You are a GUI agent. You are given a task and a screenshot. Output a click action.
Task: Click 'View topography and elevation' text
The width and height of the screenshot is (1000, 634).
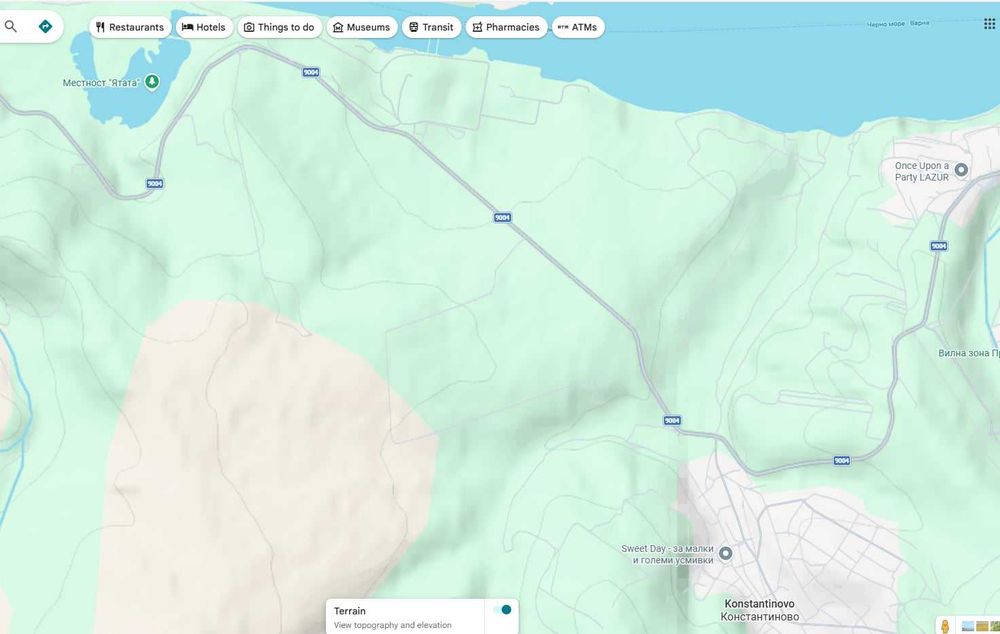[393, 625]
